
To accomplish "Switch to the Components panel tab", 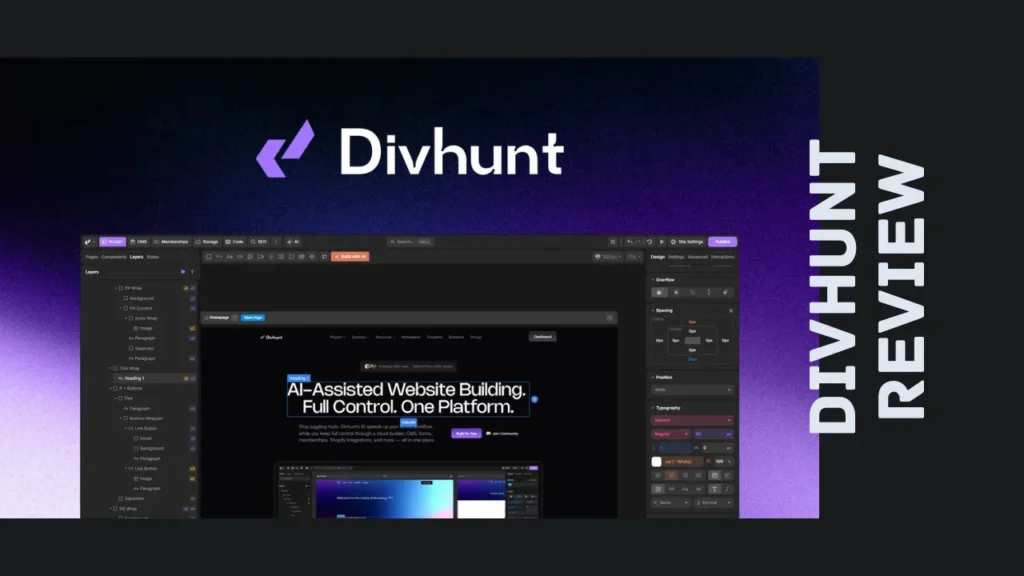I will [114, 257].
